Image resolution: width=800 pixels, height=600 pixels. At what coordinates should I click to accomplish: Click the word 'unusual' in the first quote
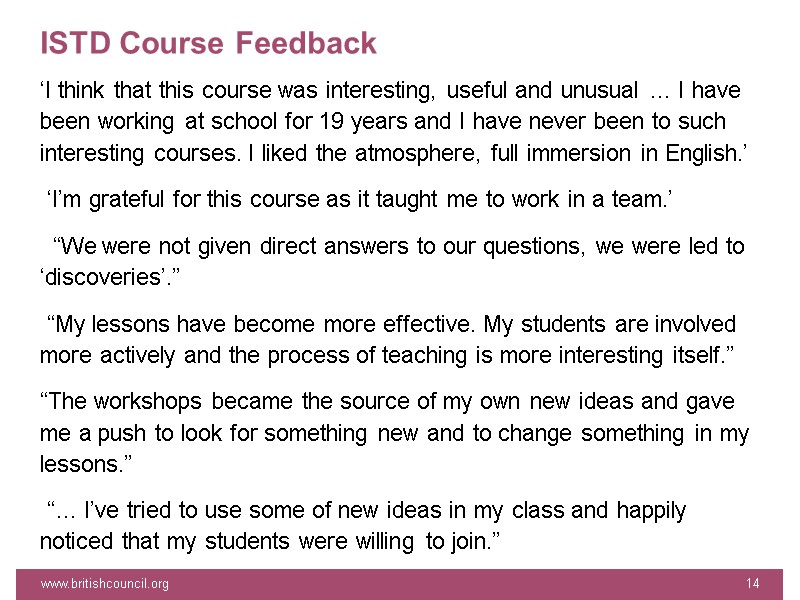point(597,91)
